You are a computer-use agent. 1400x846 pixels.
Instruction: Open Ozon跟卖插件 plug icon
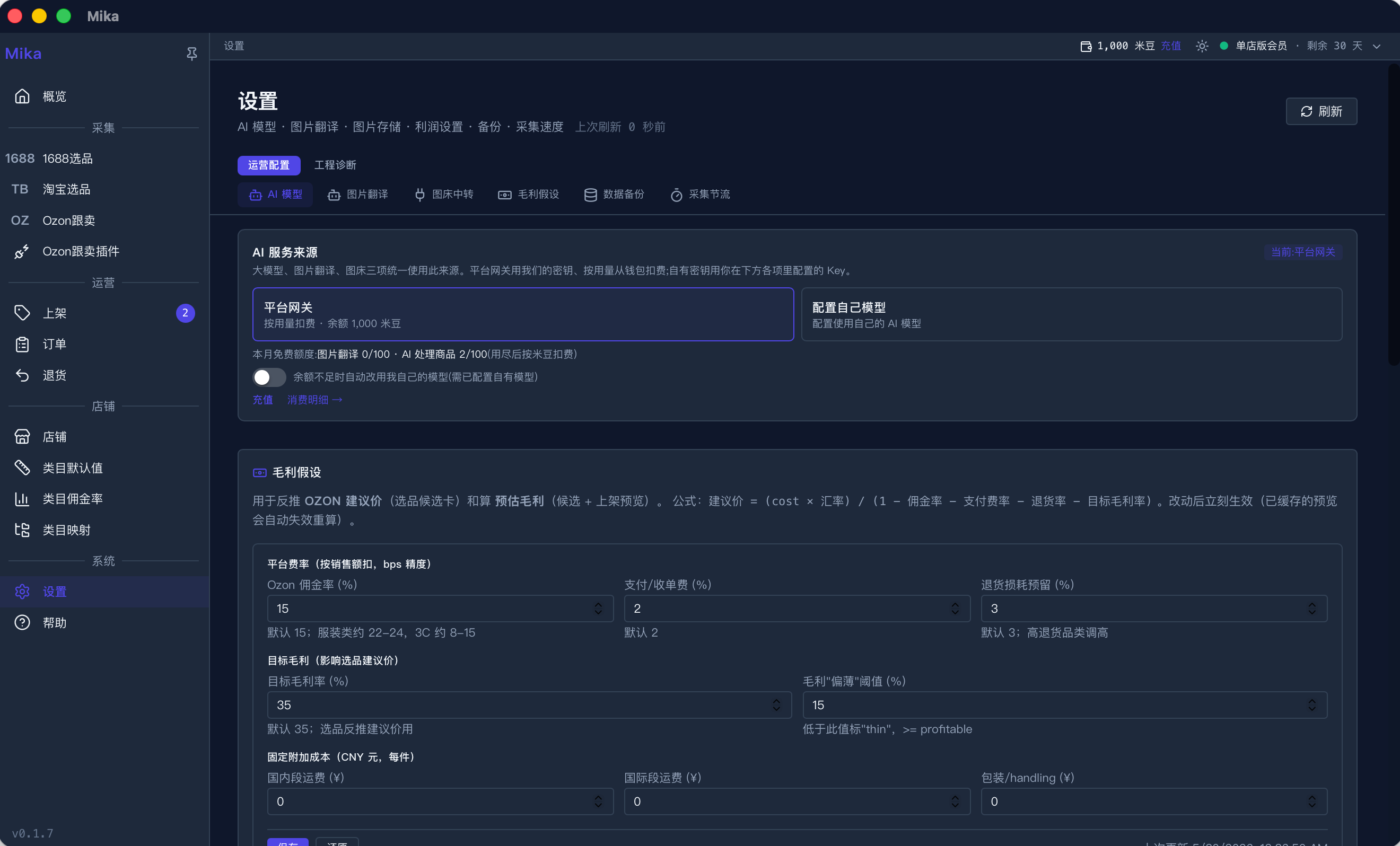(x=22, y=252)
